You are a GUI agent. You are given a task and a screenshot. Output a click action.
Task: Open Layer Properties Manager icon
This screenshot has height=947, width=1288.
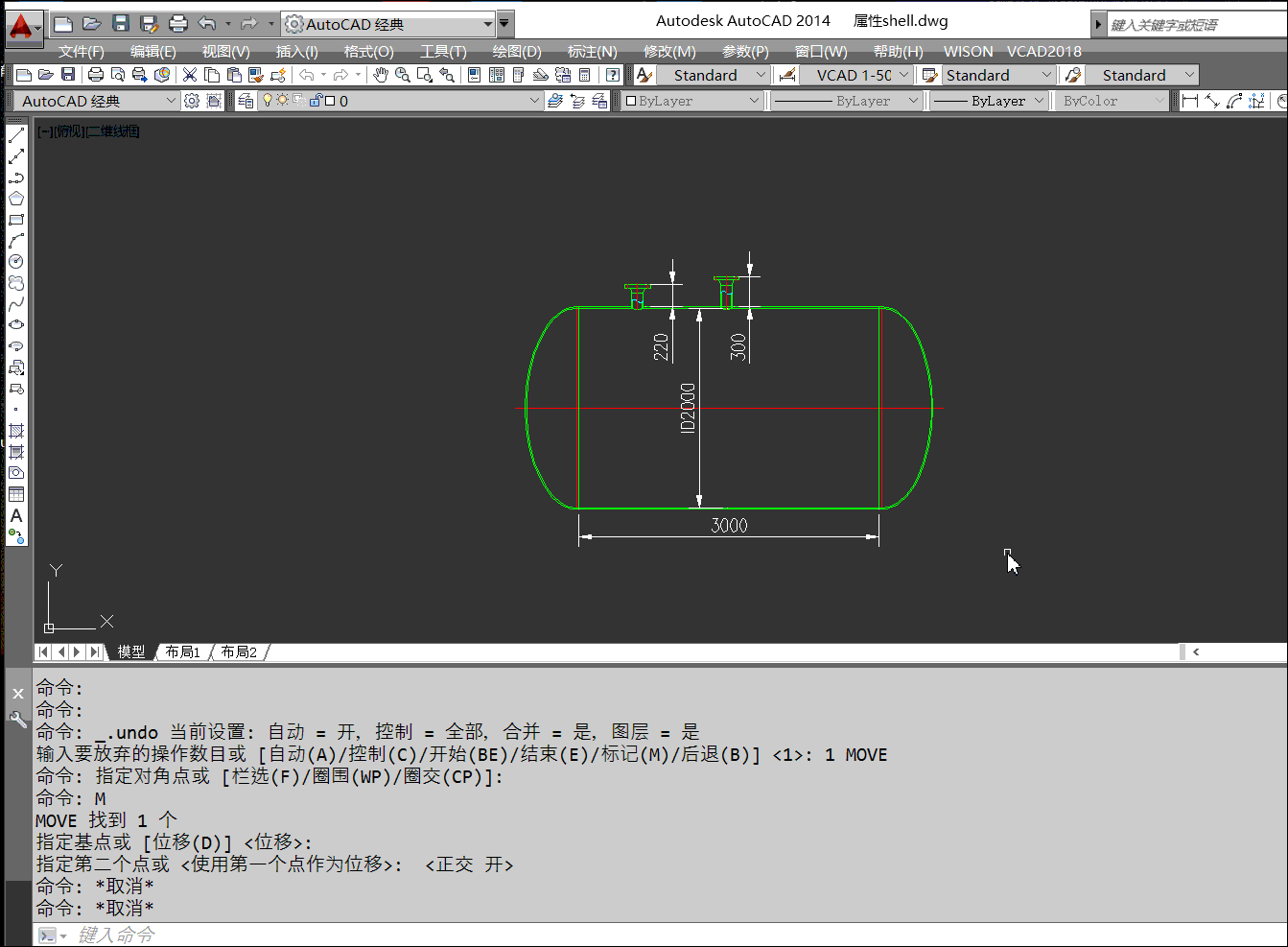coord(246,101)
